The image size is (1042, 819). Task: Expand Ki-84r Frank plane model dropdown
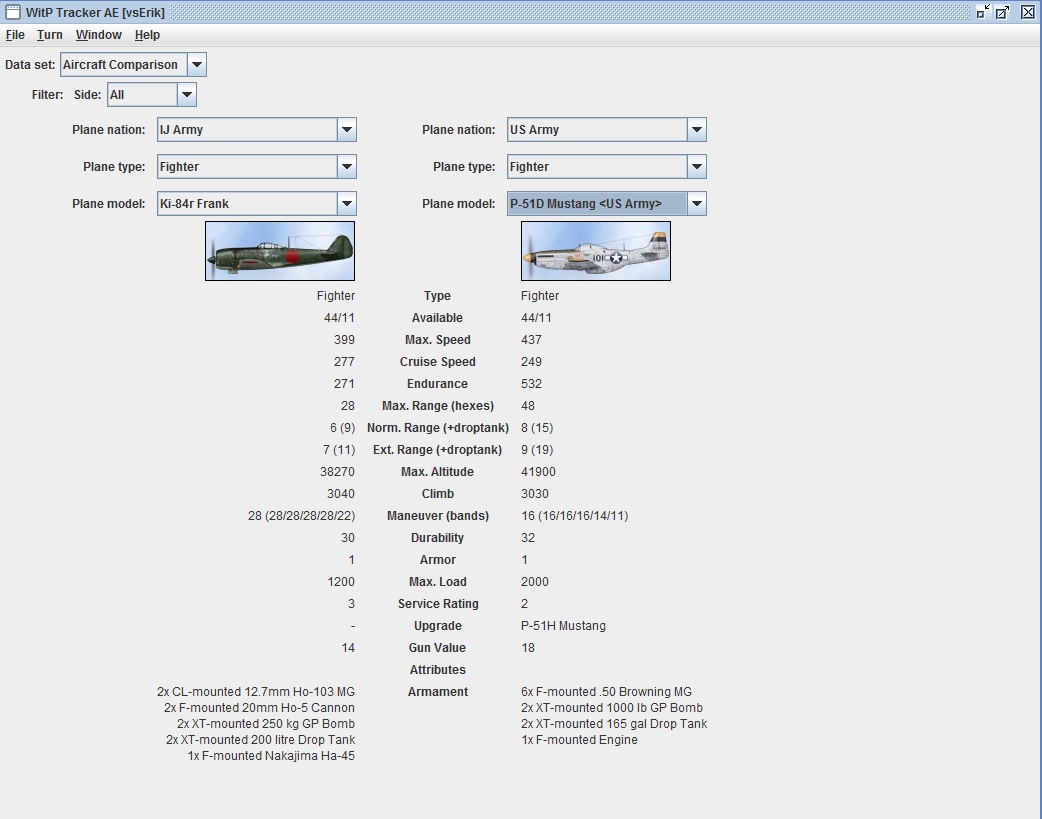(347, 203)
